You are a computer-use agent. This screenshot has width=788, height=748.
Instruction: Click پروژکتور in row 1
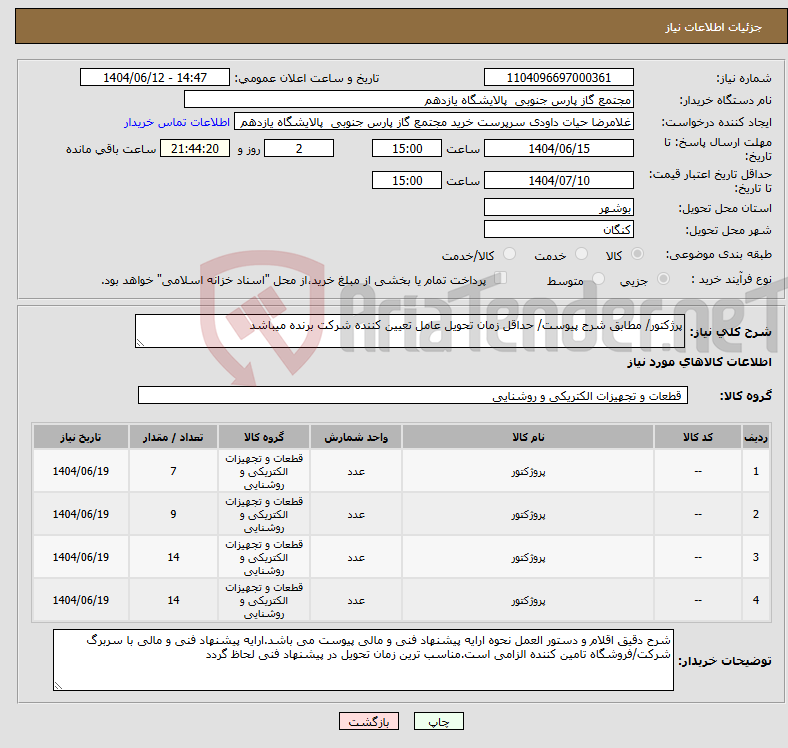click(x=528, y=472)
